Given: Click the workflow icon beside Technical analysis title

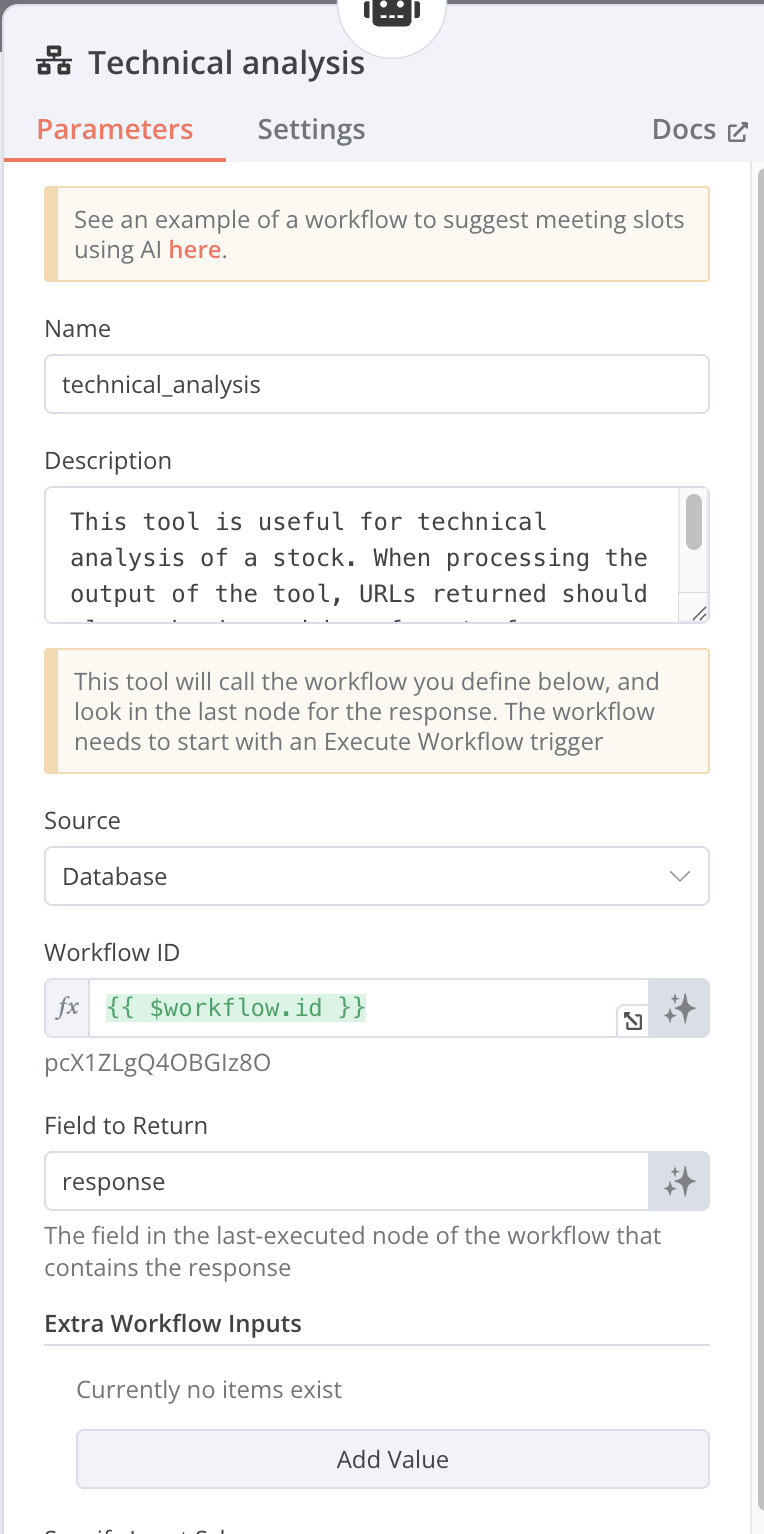Looking at the screenshot, I should (x=54, y=63).
